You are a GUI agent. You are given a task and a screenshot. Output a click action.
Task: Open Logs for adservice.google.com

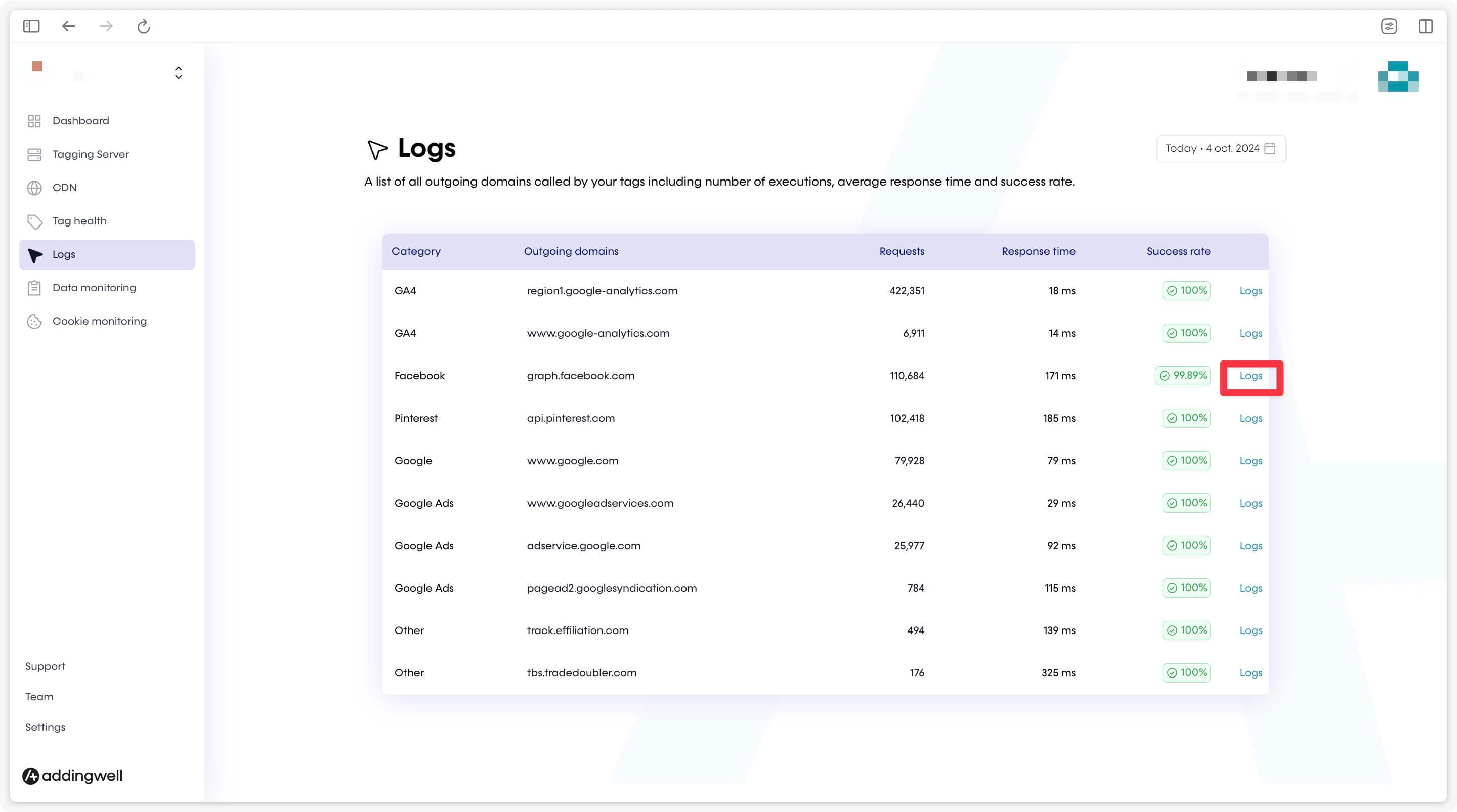(1251, 545)
